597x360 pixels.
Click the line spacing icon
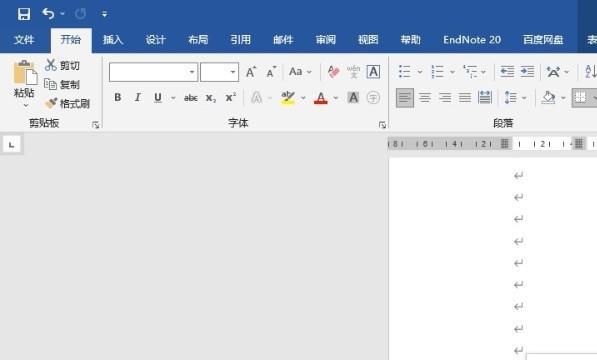coord(510,98)
